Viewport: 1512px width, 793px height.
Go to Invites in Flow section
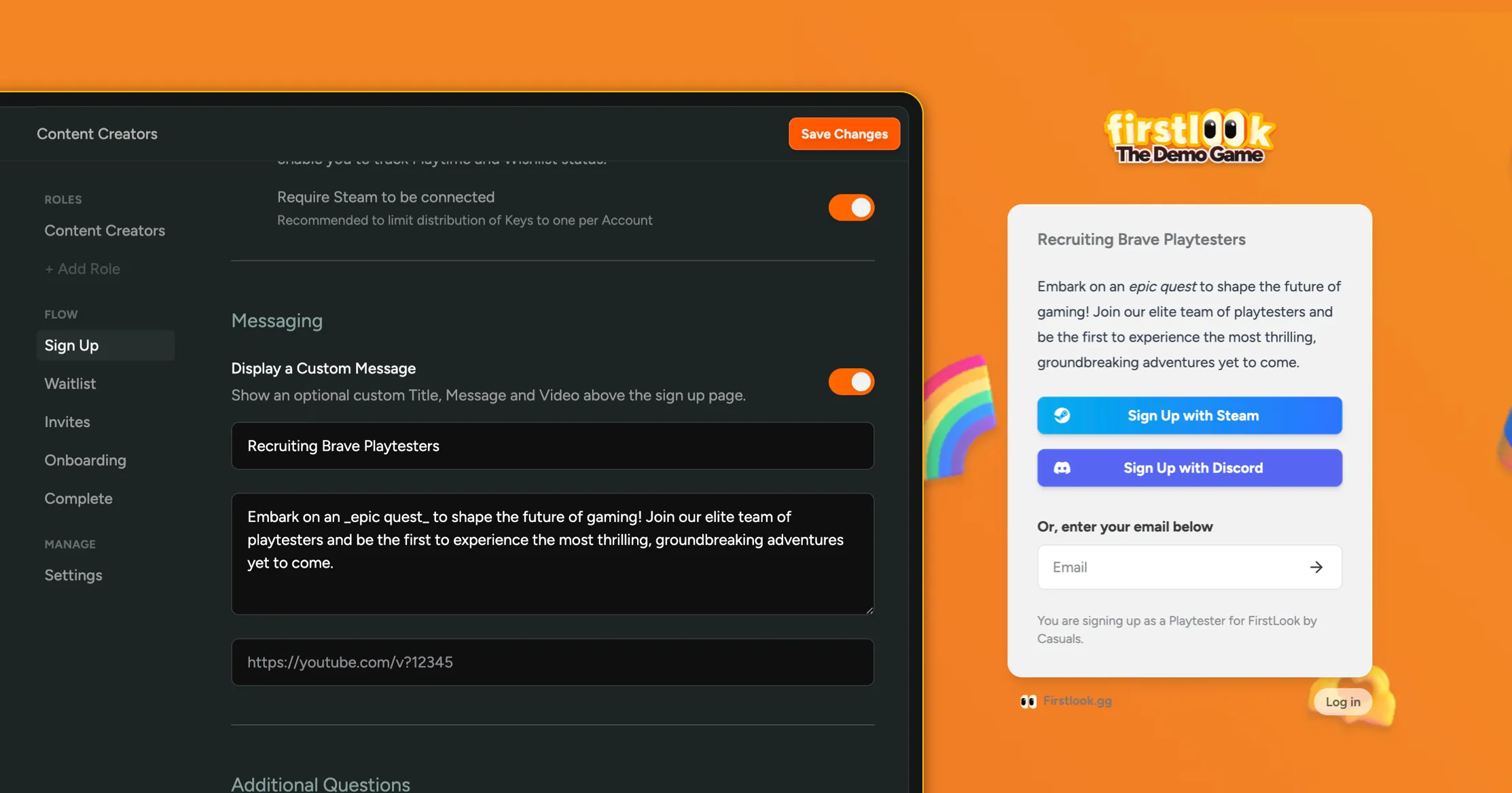[x=67, y=422]
